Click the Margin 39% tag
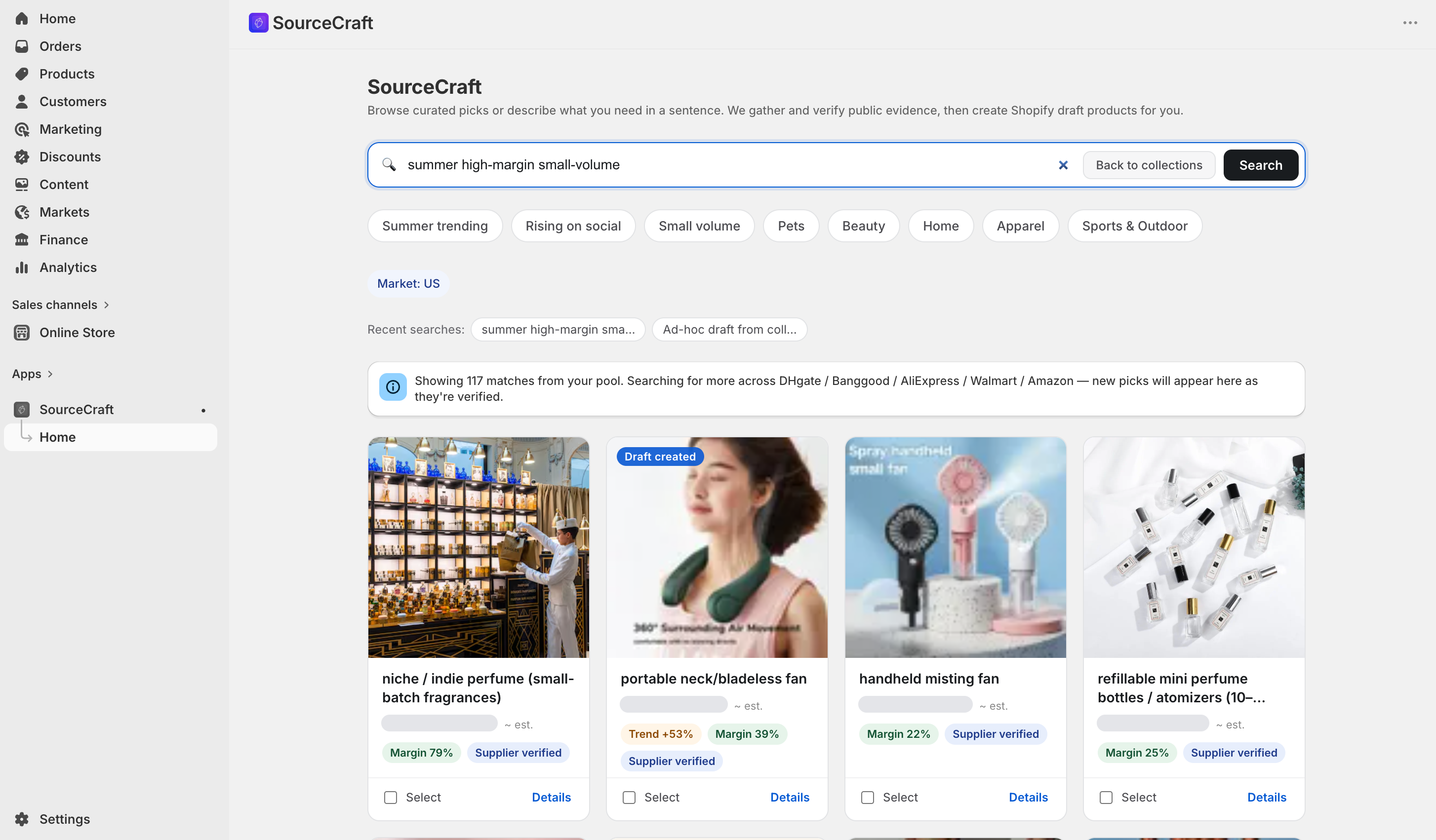 pos(747,734)
